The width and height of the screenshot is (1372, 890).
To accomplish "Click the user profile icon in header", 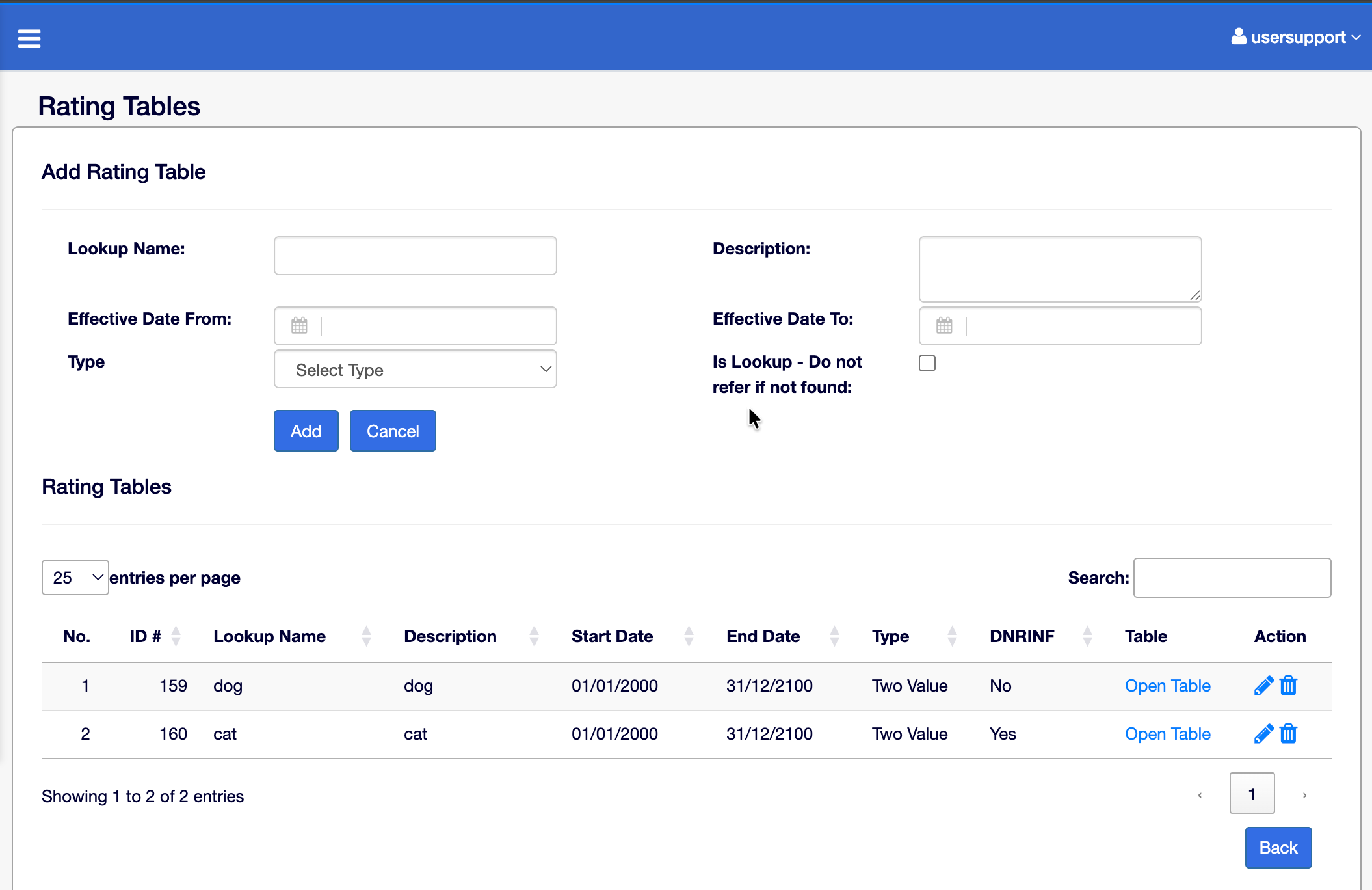I will pos(1238,36).
